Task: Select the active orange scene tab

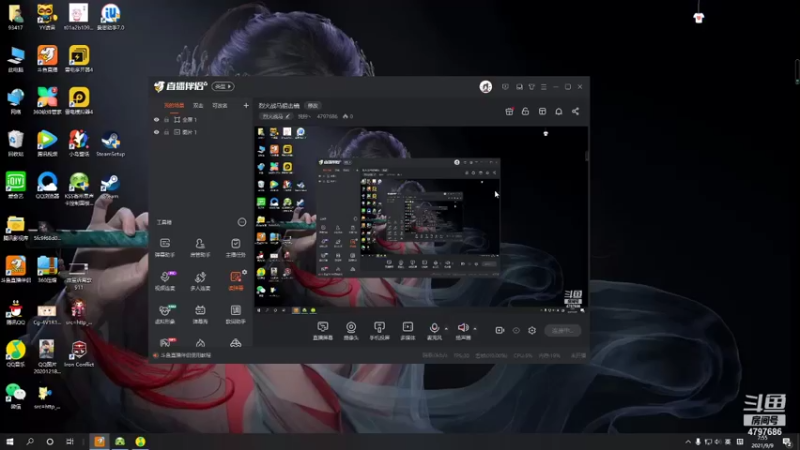Action: (x=174, y=106)
